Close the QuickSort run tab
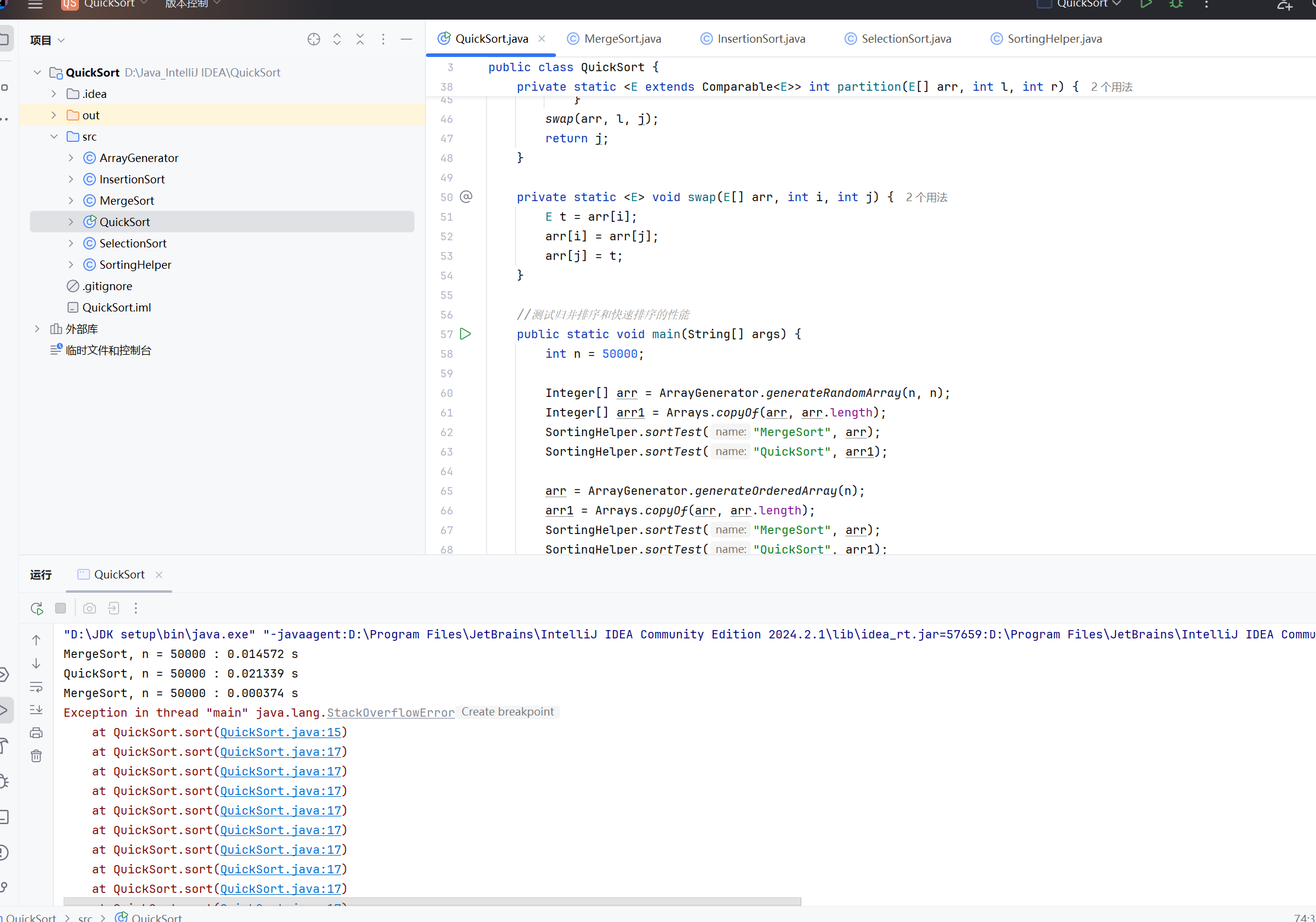1316x922 pixels. (159, 575)
